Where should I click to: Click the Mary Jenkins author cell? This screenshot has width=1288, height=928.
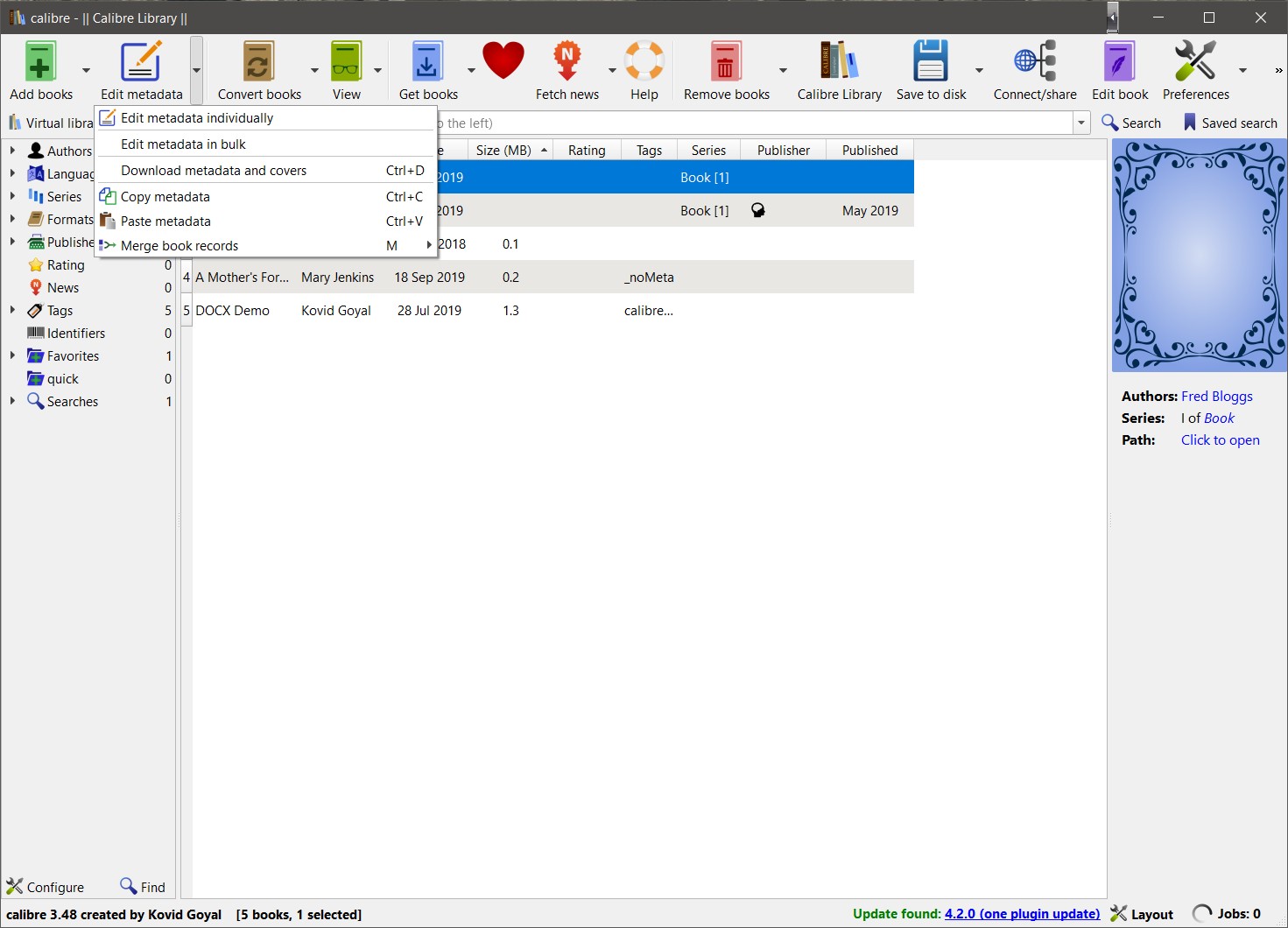click(337, 278)
